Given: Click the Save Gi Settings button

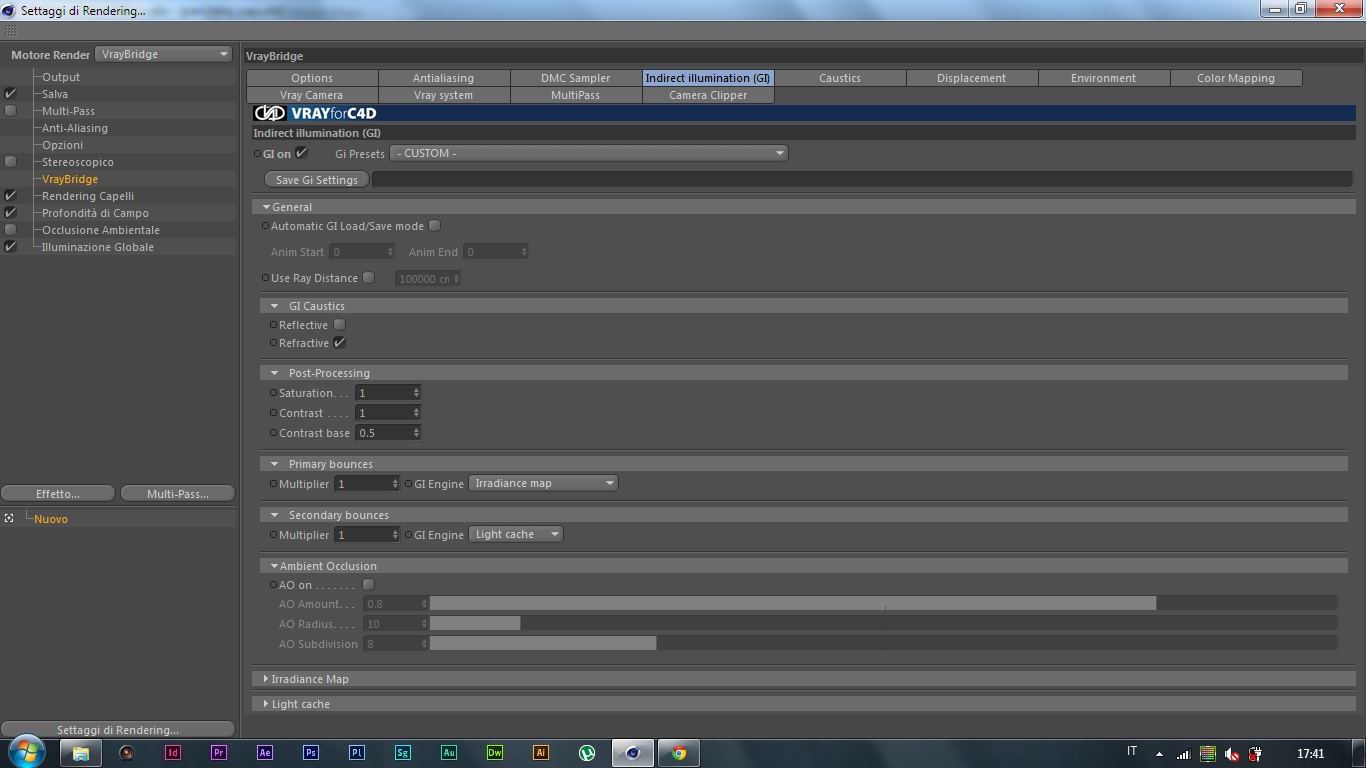Looking at the screenshot, I should pos(316,180).
